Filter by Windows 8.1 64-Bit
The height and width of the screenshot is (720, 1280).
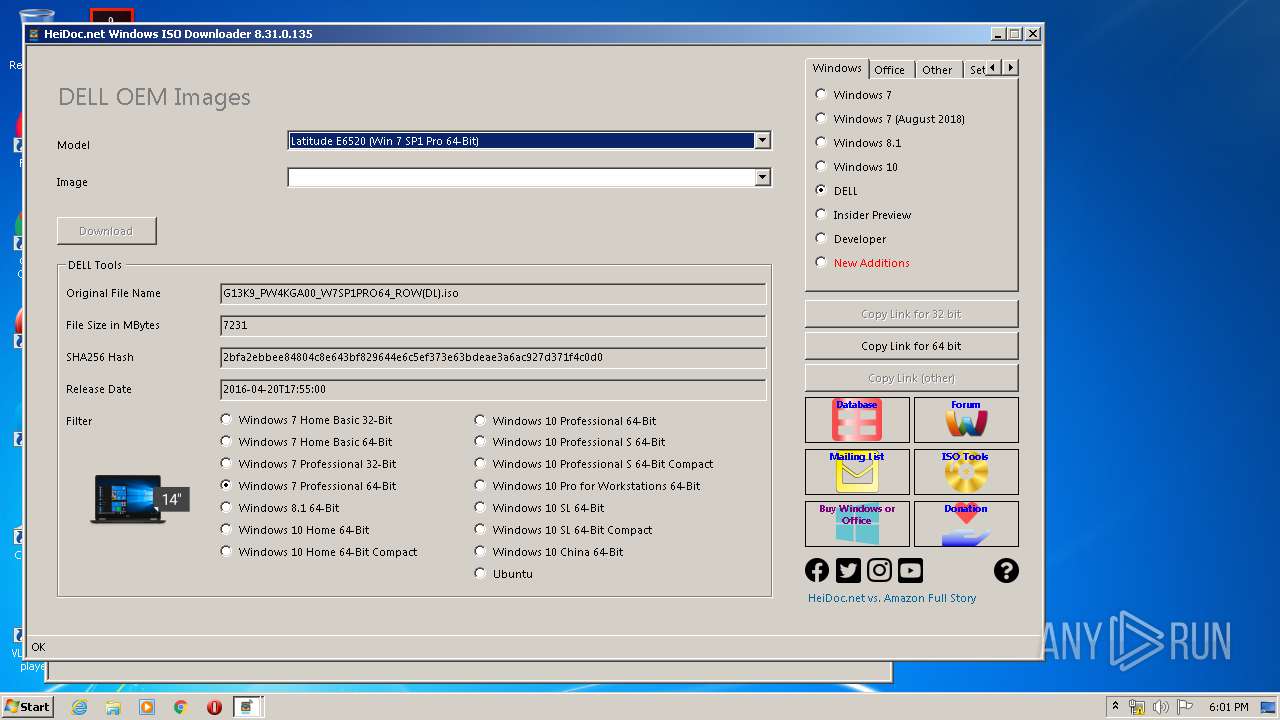(280, 508)
